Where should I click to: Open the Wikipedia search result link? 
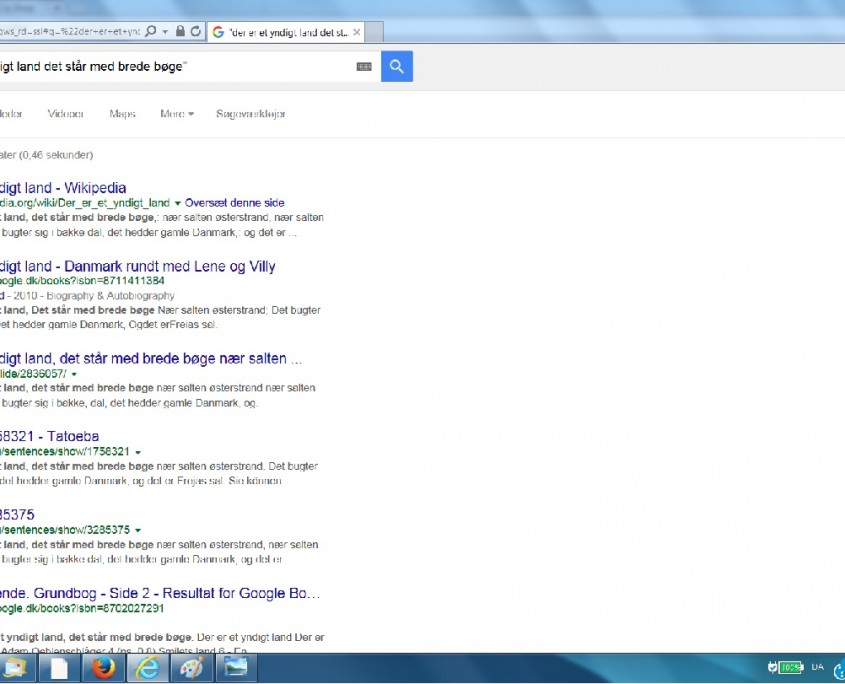(62, 187)
